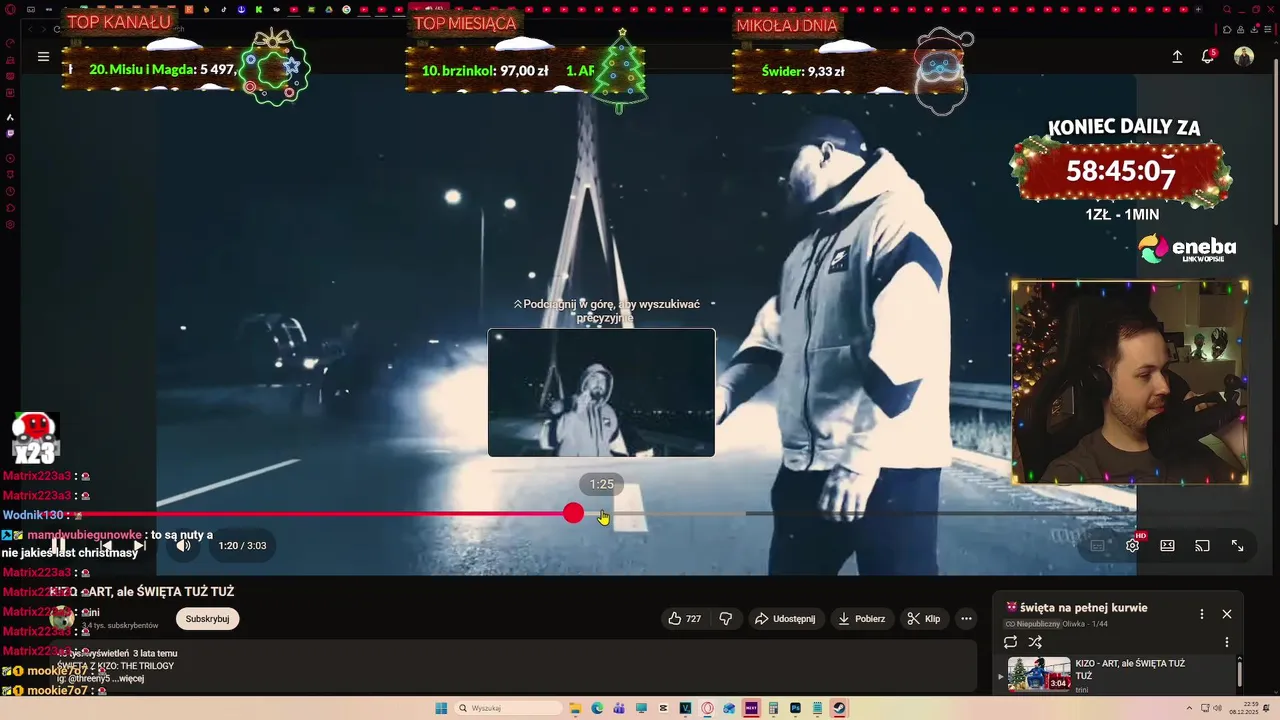The height and width of the screenshot is (720, 1280).
Task: Mute the video volume speaker
Action: [x=183, y=545]
